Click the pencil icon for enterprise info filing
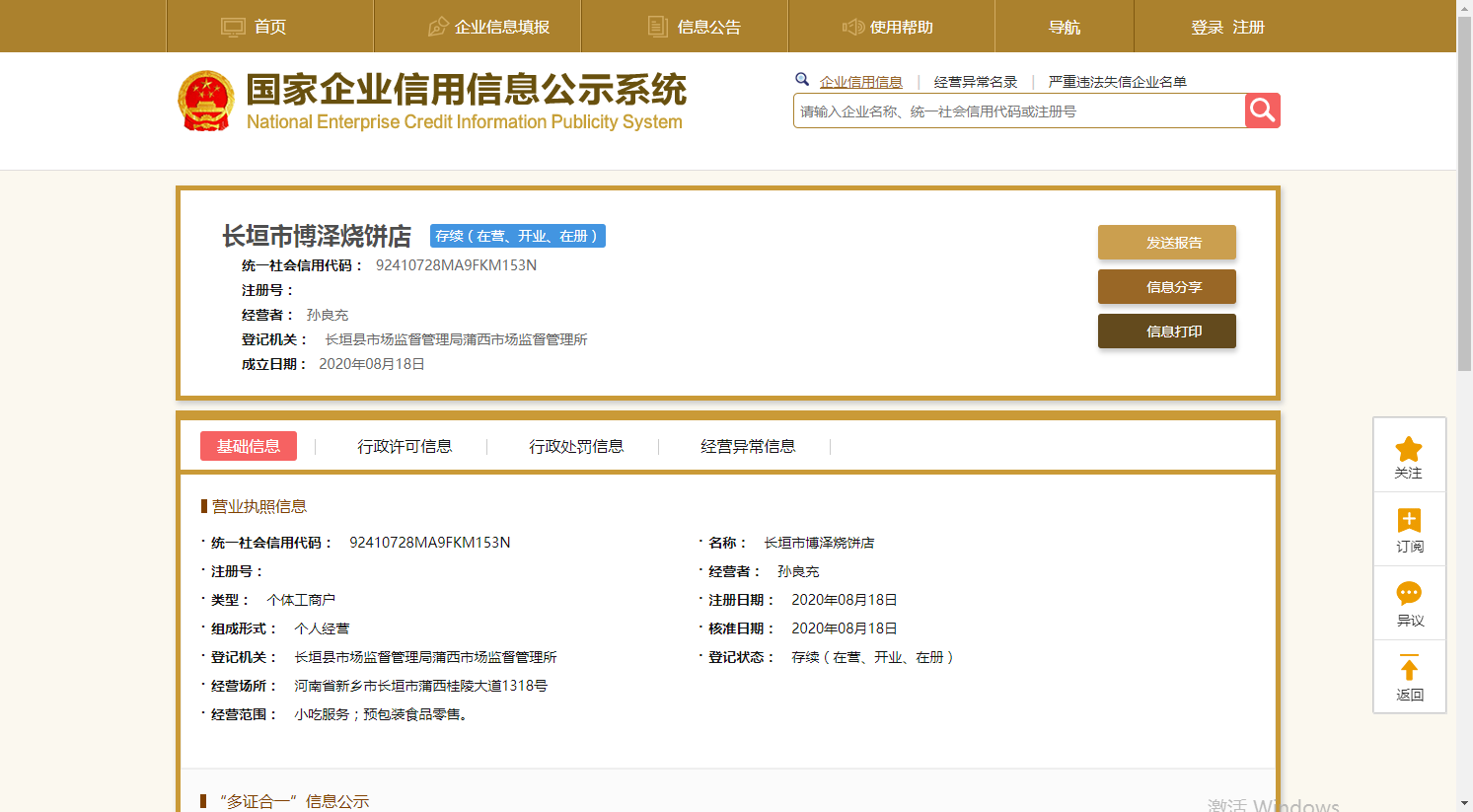This screenshot has height=812, width=1473. pyautogui.click(x=438, y=27)
